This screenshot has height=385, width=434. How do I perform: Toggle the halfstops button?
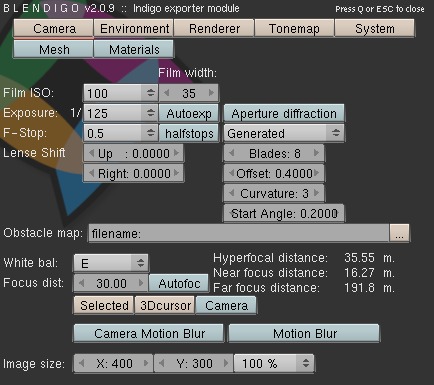189,133
